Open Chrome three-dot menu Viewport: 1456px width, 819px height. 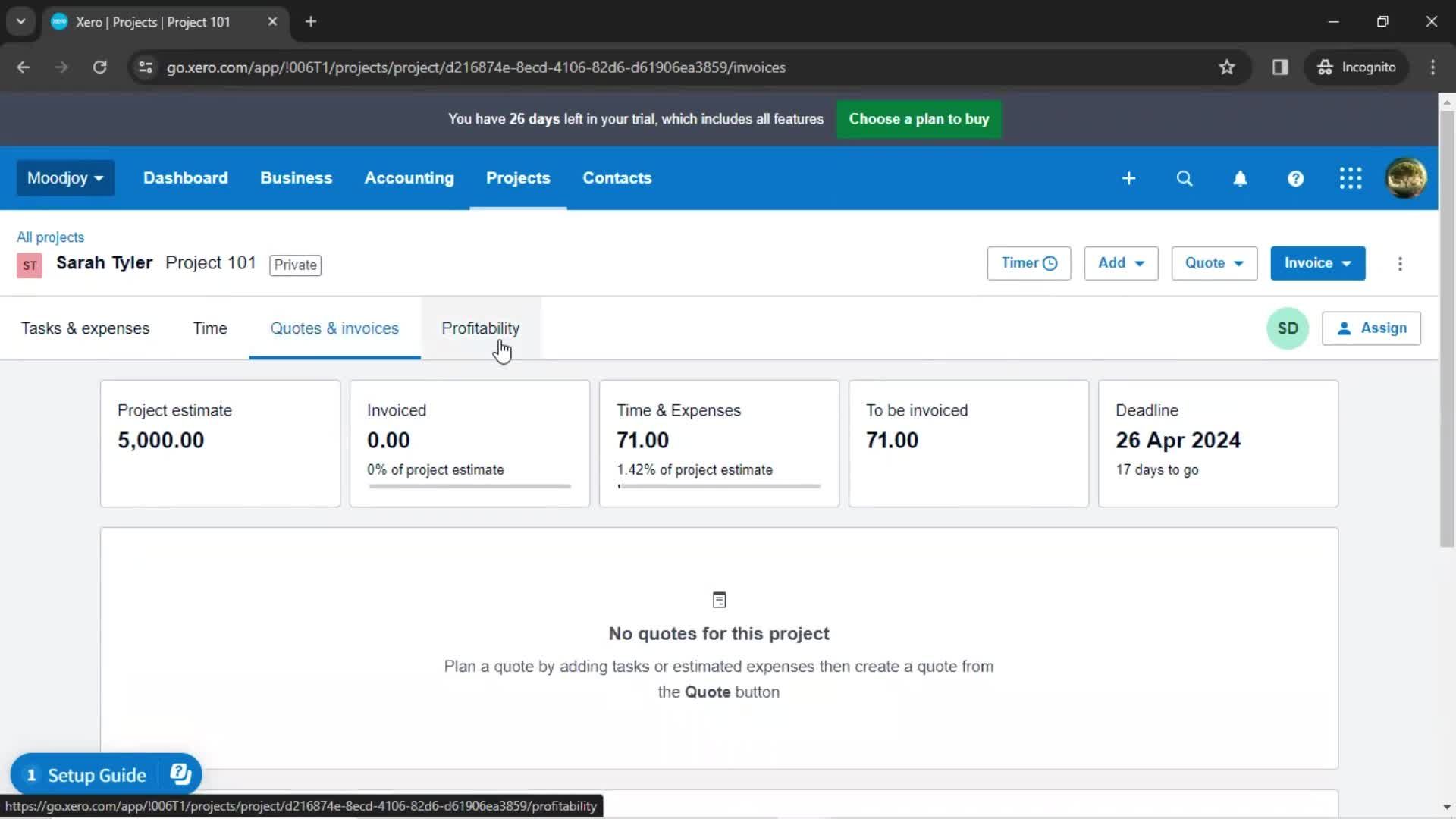point(1432,67)
